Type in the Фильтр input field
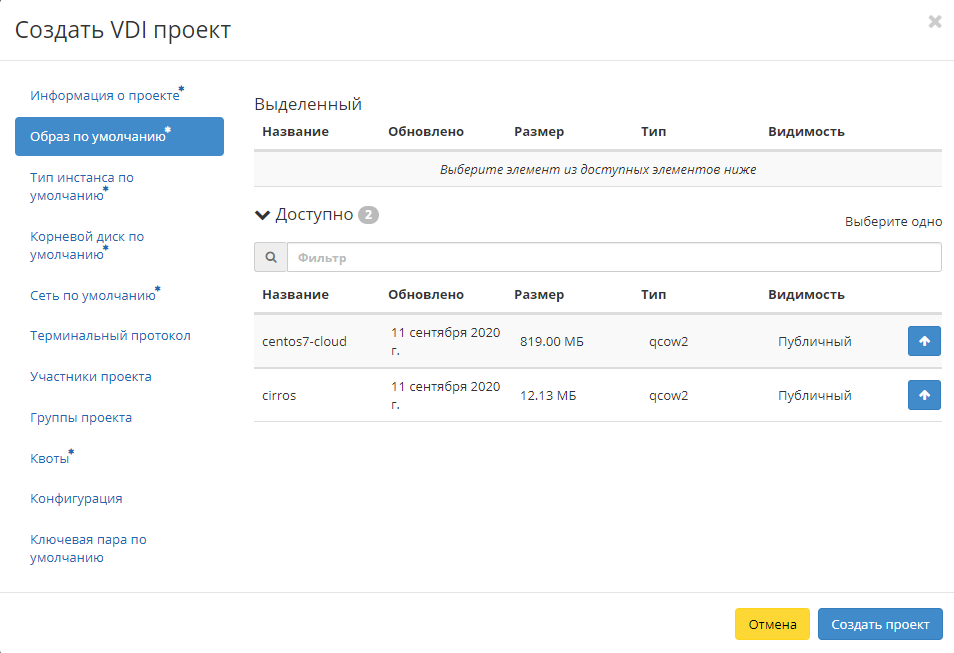954x653 pixels. [613, 258]
